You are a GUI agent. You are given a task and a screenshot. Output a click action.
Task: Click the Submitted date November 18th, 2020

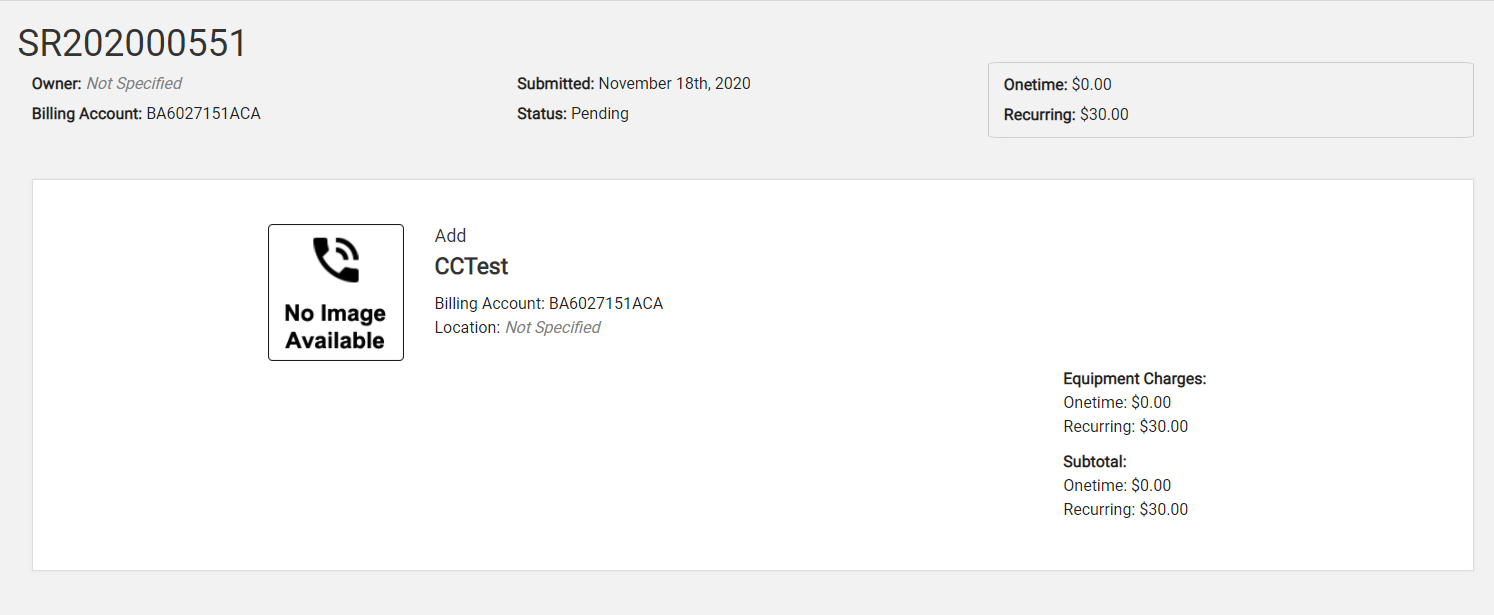pos(674,84)
